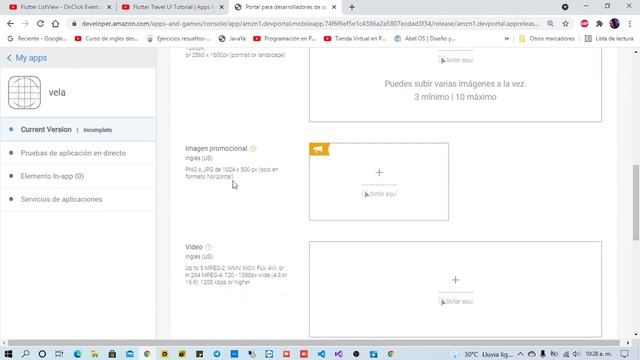The image size is (640, 360).
Task: Open Telegram from the taskbar
Action: pos(217,354)
